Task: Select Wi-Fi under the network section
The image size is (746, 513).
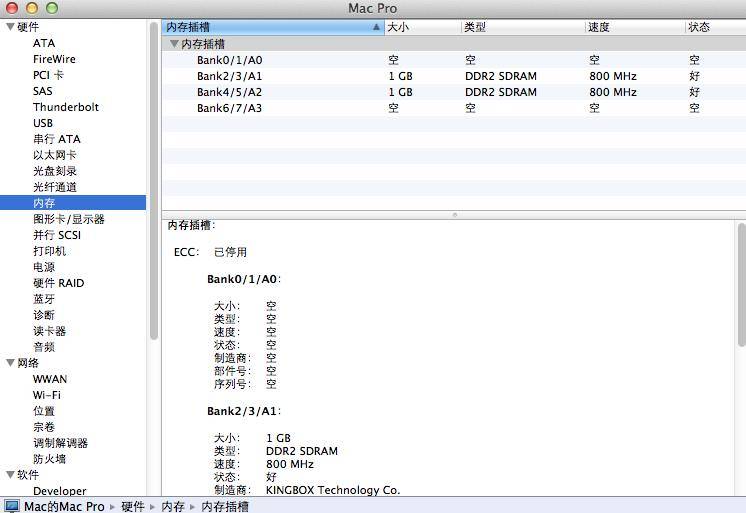Action: [x=47, y=395]
